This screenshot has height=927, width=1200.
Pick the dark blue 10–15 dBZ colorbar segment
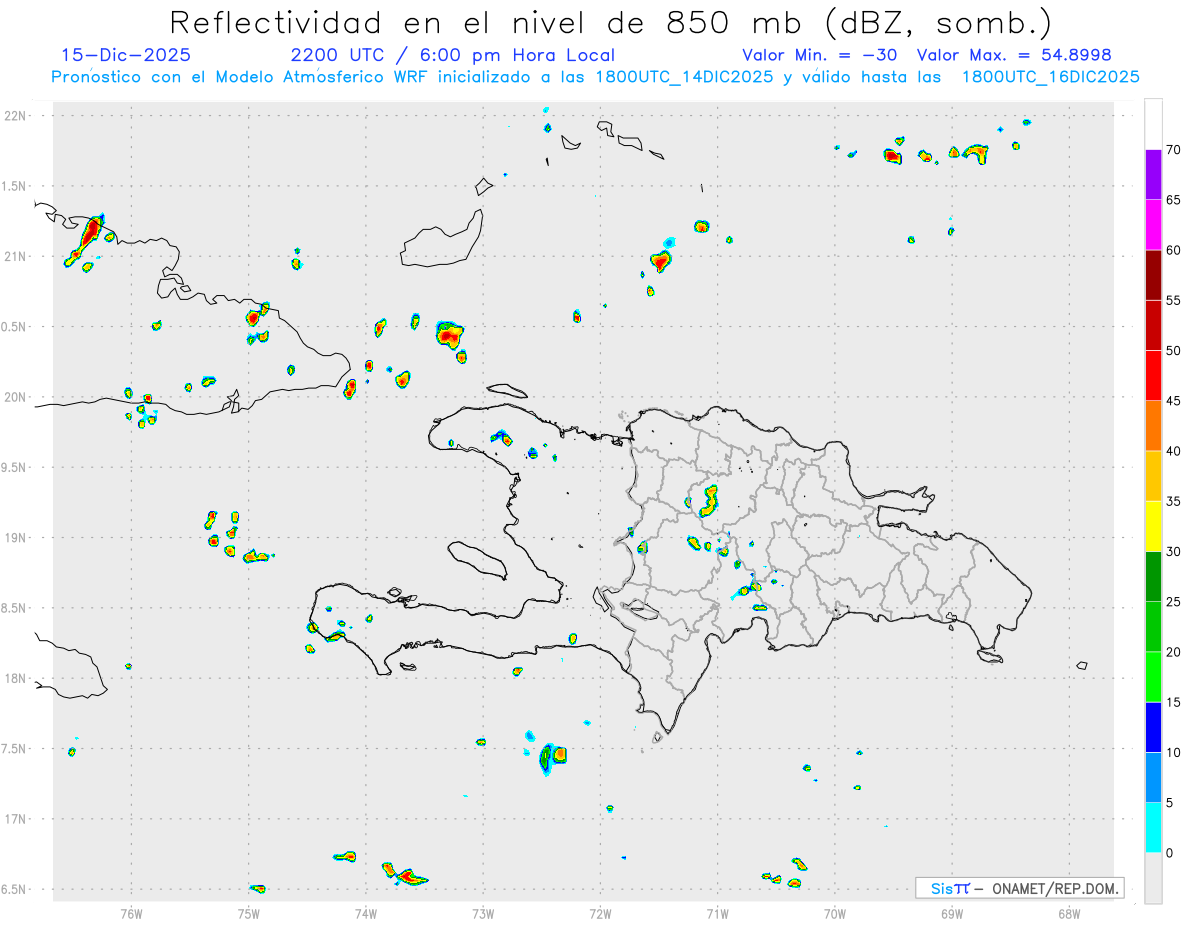1153,727
